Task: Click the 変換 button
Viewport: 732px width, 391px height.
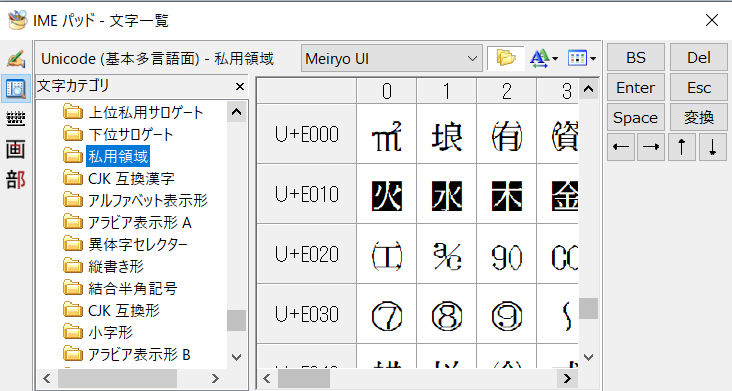Action: (699, 117)
